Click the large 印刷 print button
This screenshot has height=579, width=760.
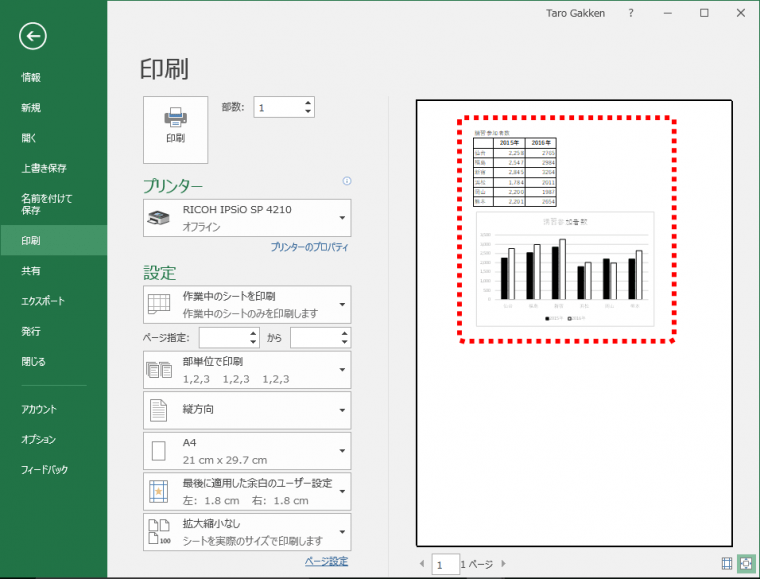coord(175,129)
